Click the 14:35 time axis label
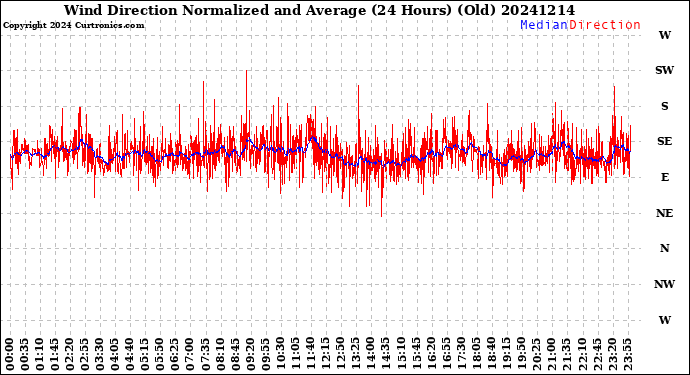This screenshot has width=690, height=375. 385,354
